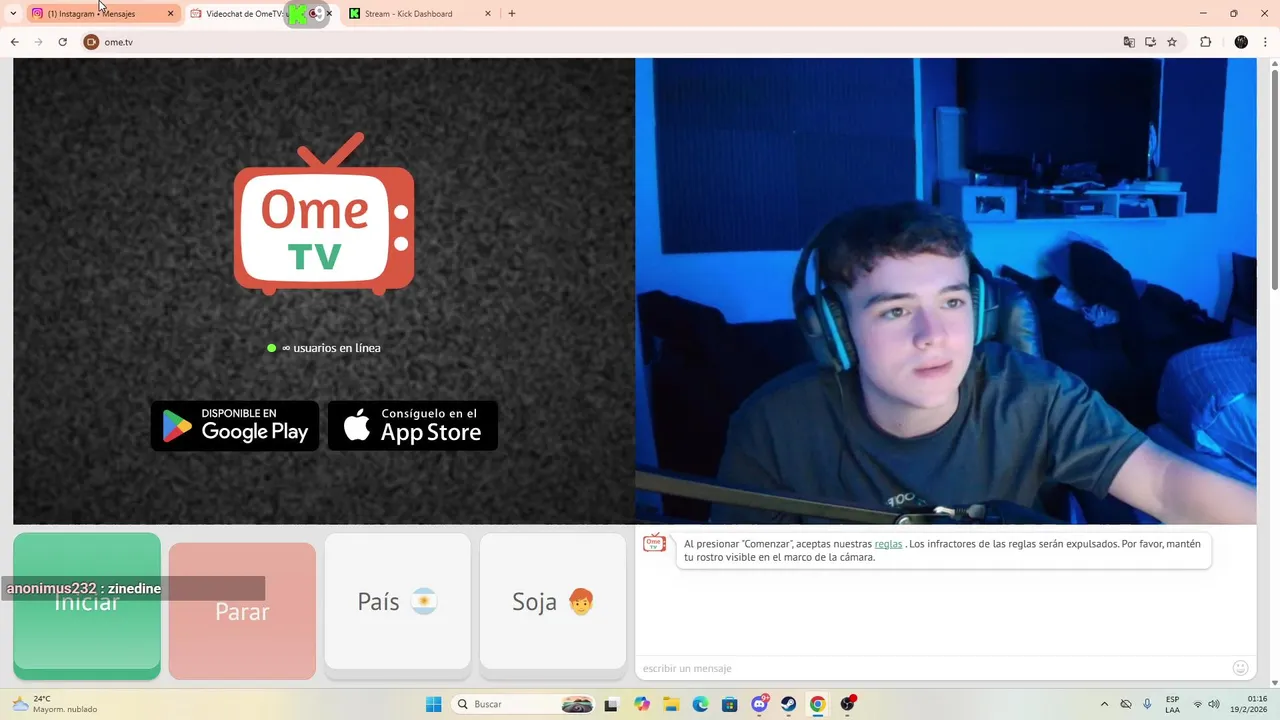Open the emoji picker smiley icon
1280x720 pixels.
click(x=1241, y=668)
